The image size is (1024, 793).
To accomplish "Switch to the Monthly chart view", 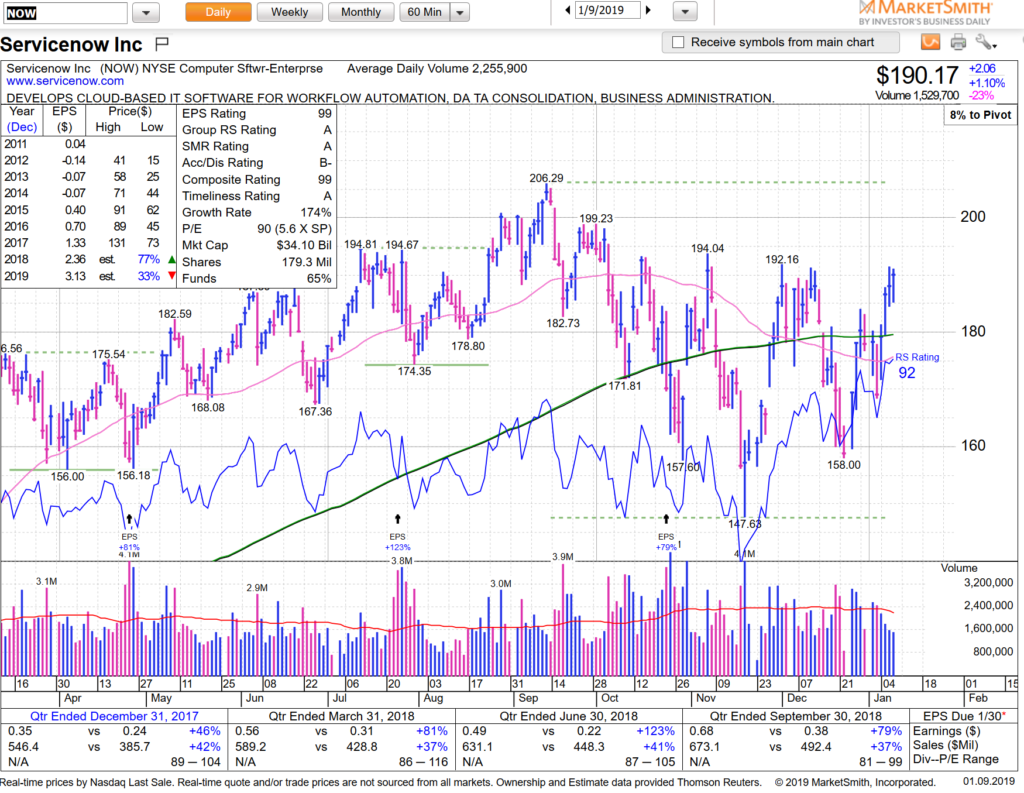I will point(360,12).
